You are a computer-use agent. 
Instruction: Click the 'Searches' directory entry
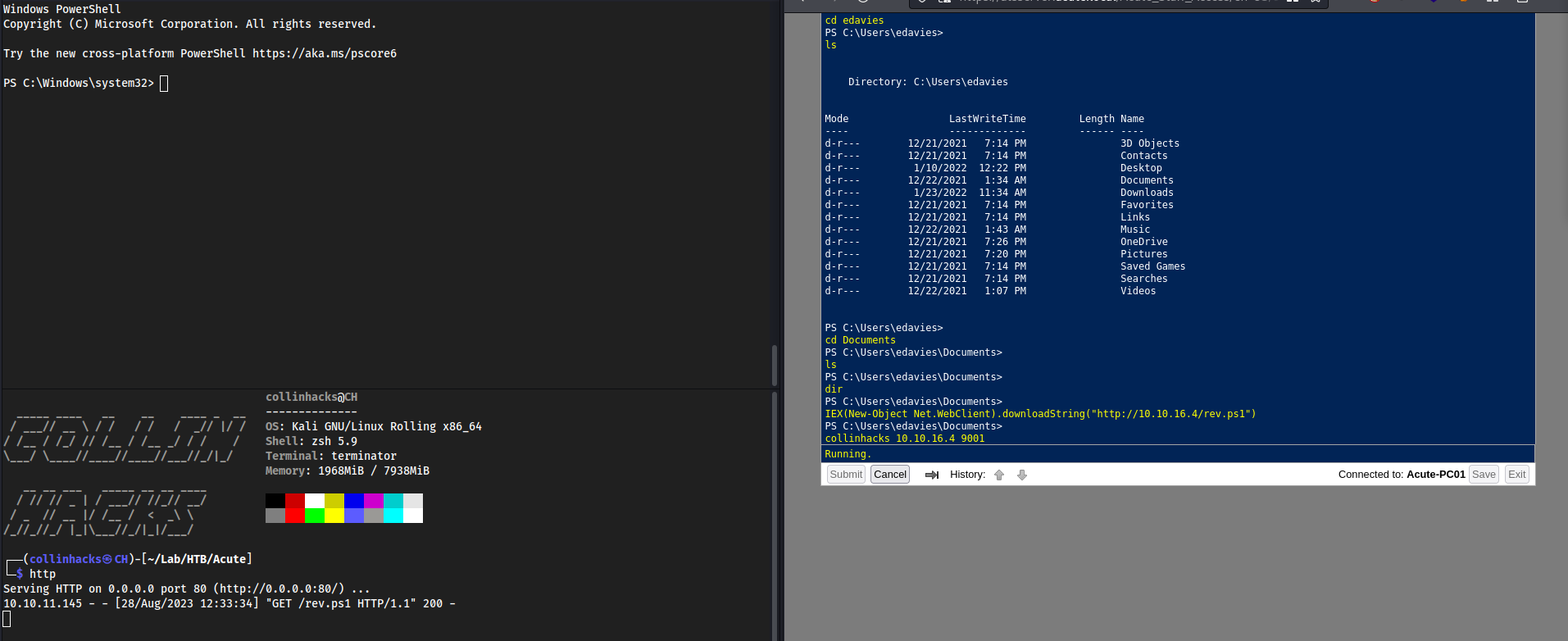(x=1144, y=279)
